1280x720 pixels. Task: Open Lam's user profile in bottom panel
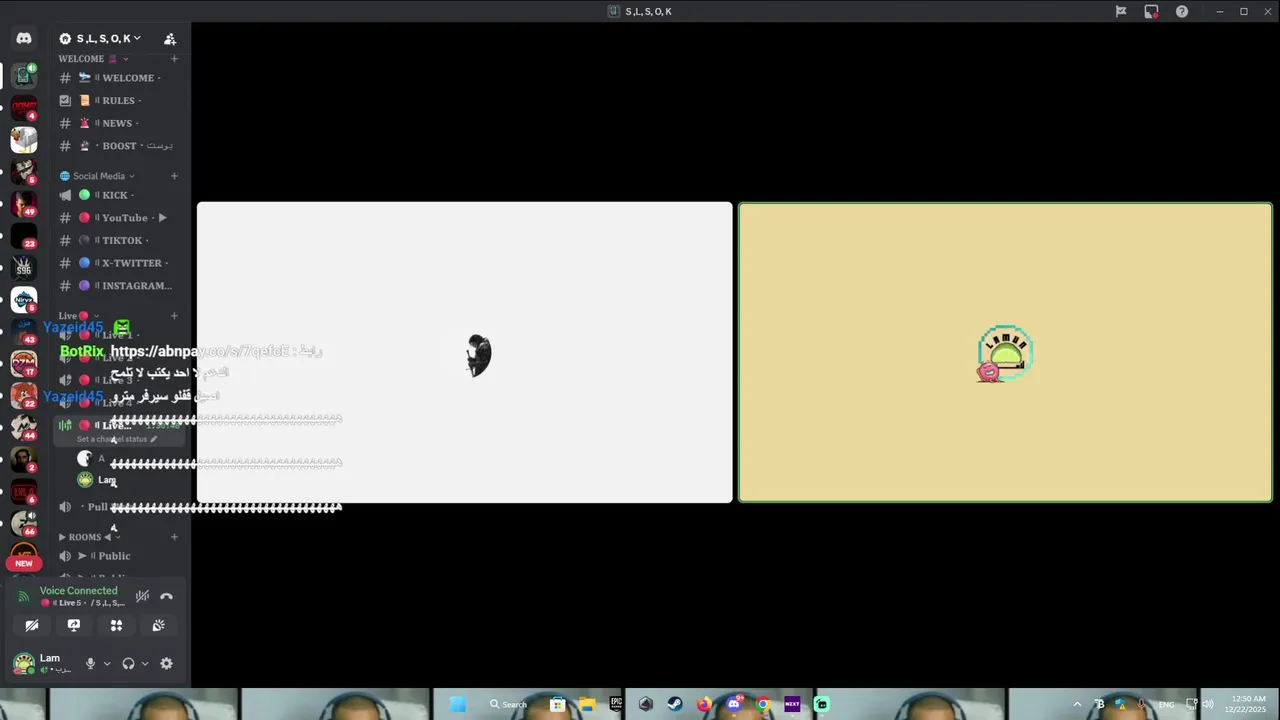pos(44,663)
